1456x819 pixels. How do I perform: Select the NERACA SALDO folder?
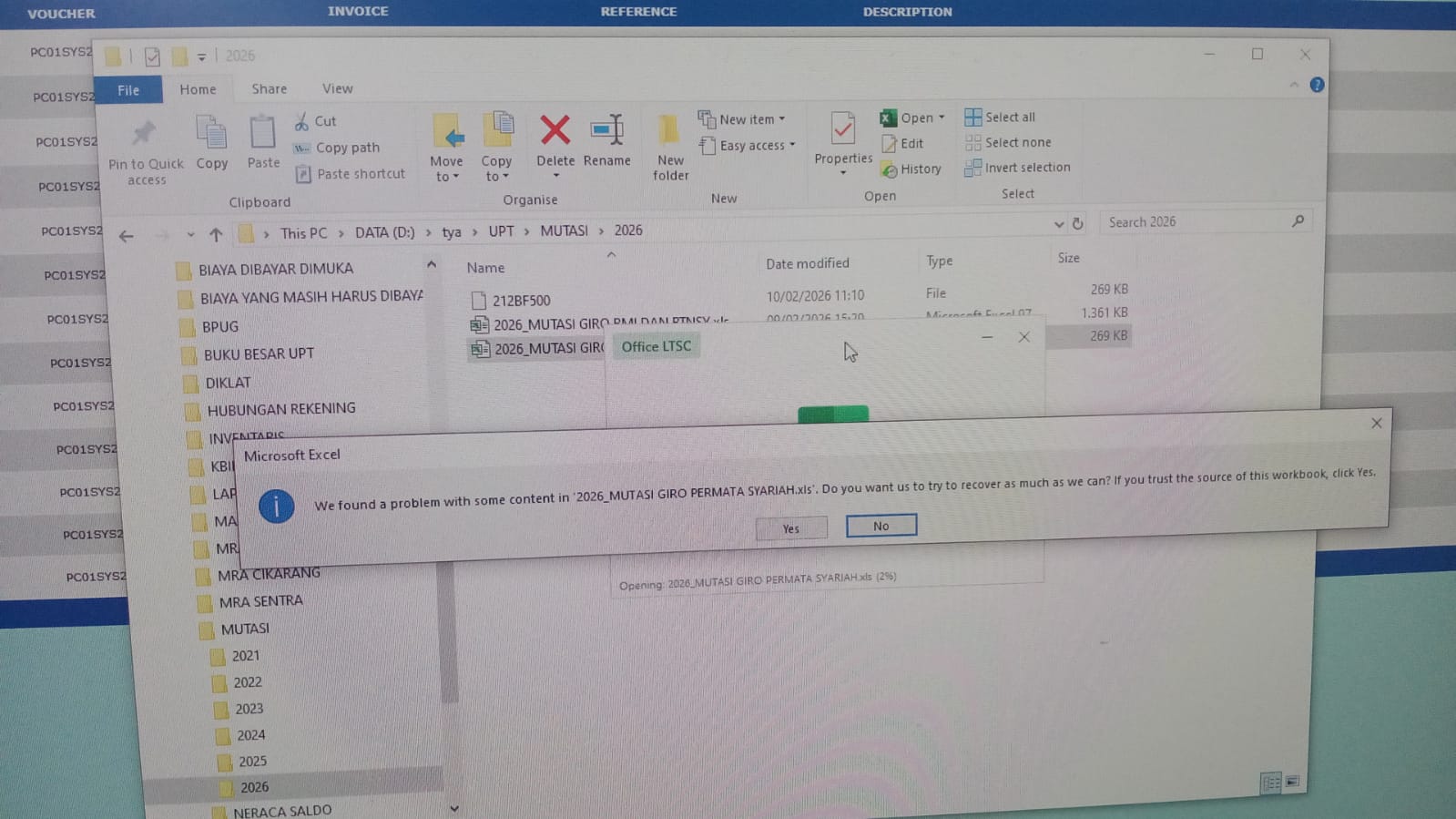(281, 811)
